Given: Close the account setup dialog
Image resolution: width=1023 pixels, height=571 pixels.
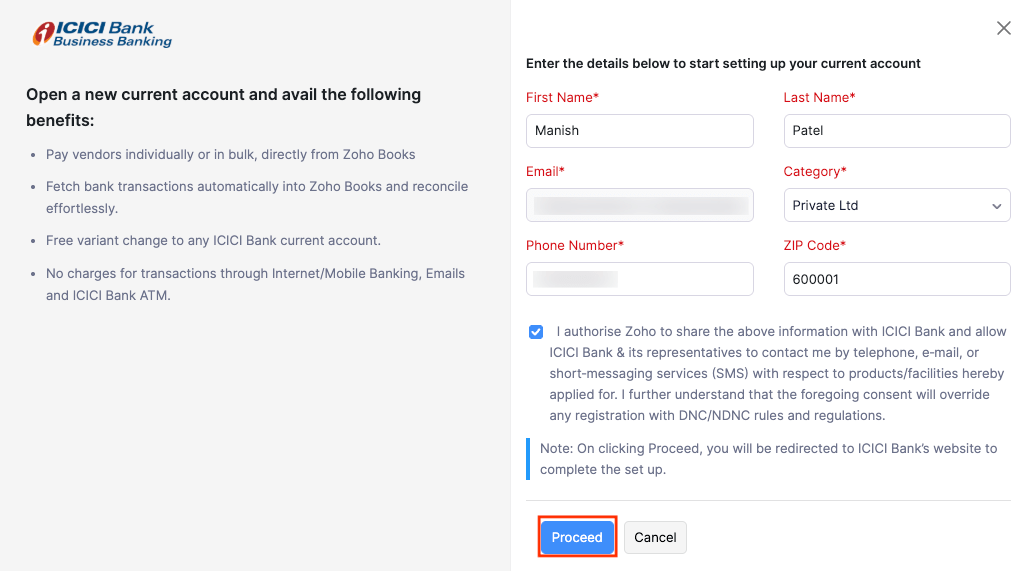Looking at the screenshot, I should (1003, 28).
